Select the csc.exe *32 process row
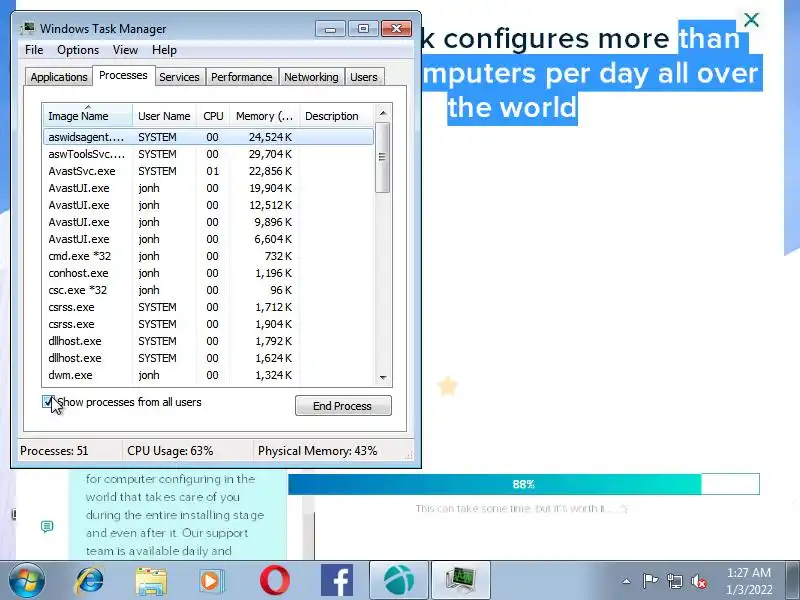 (208, 290)
